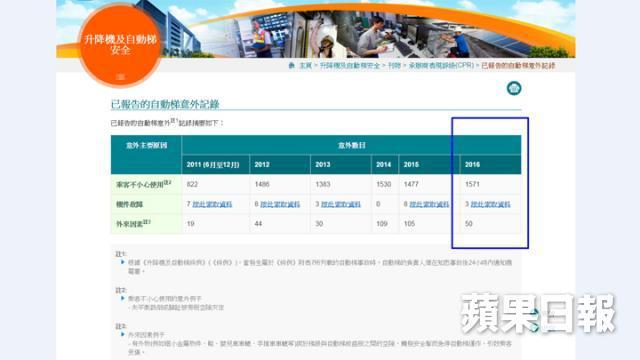Screen dimensions: 640x360
Task: Open the 承辦商表現評級(CPR) breadcrumb
Action: tap(441, 65)
